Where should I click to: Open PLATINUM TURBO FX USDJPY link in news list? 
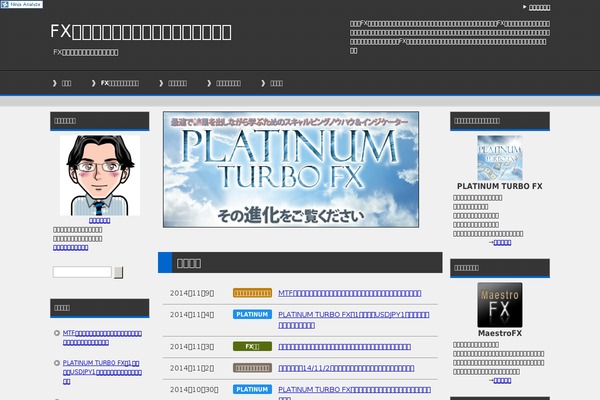tap(354, 320)
